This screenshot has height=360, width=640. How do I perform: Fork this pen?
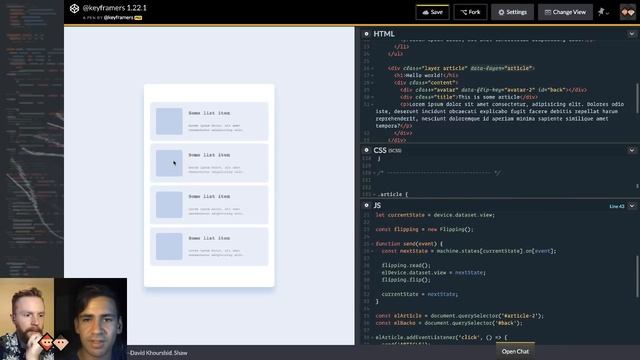[470, 12]
